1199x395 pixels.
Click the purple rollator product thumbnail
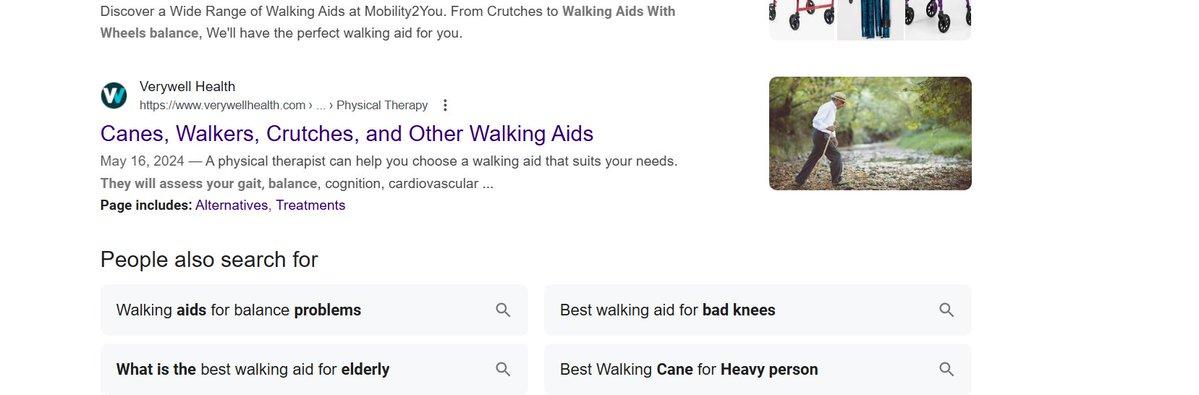(938, 18)
